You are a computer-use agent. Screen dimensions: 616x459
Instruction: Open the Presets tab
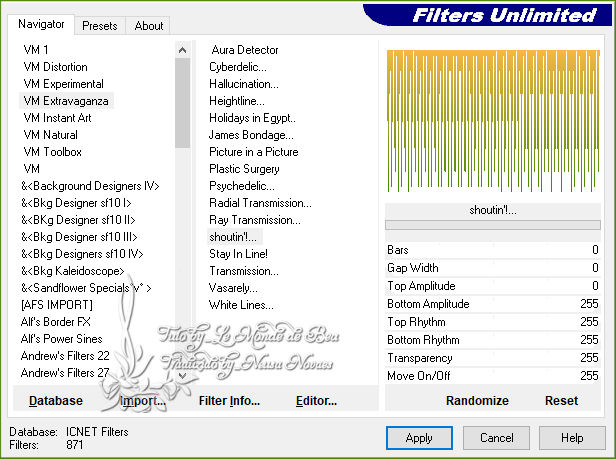coord(100,26)
